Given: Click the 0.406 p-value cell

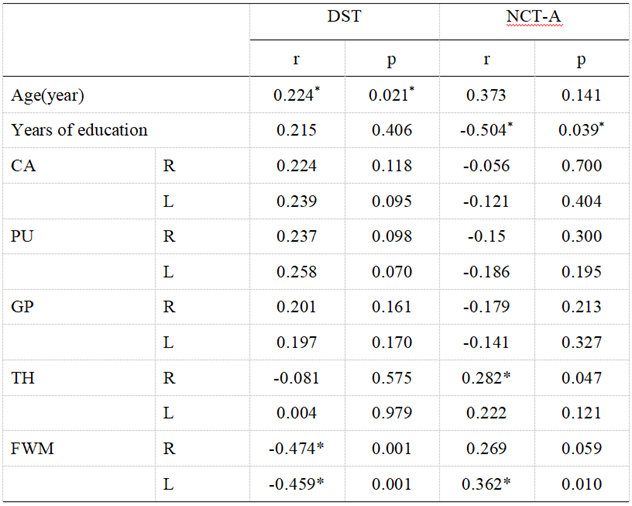Looking at the screenshot, I should [x=391, y=130].
